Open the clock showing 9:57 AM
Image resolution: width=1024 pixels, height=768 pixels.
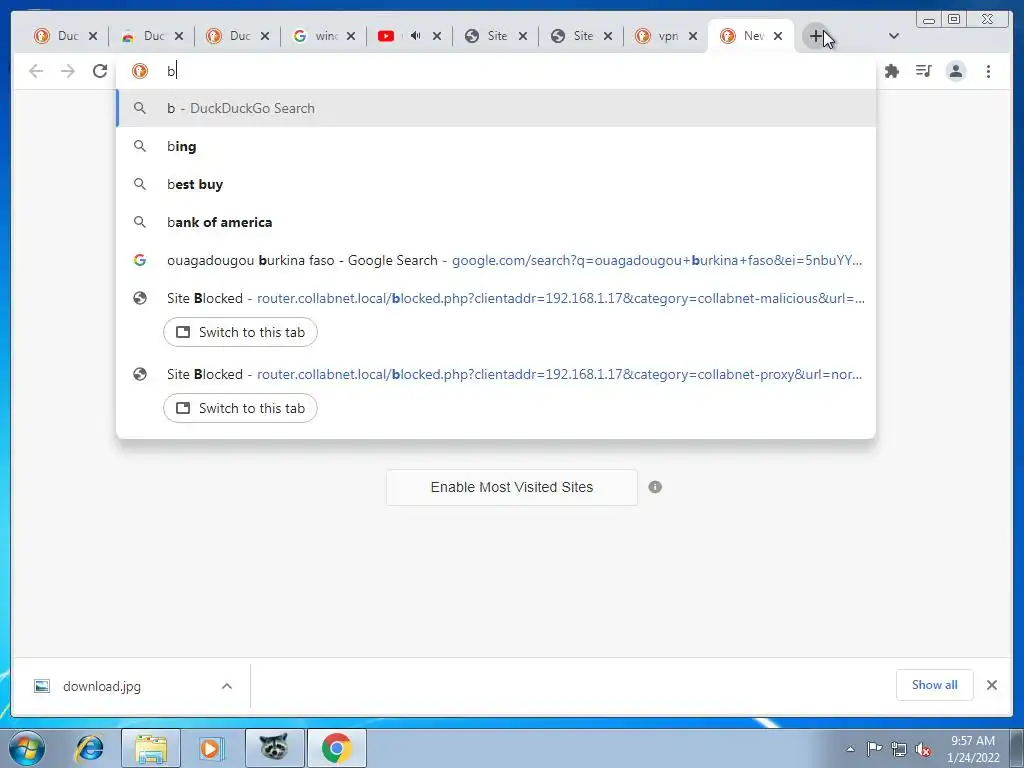[x=973, y=749]
